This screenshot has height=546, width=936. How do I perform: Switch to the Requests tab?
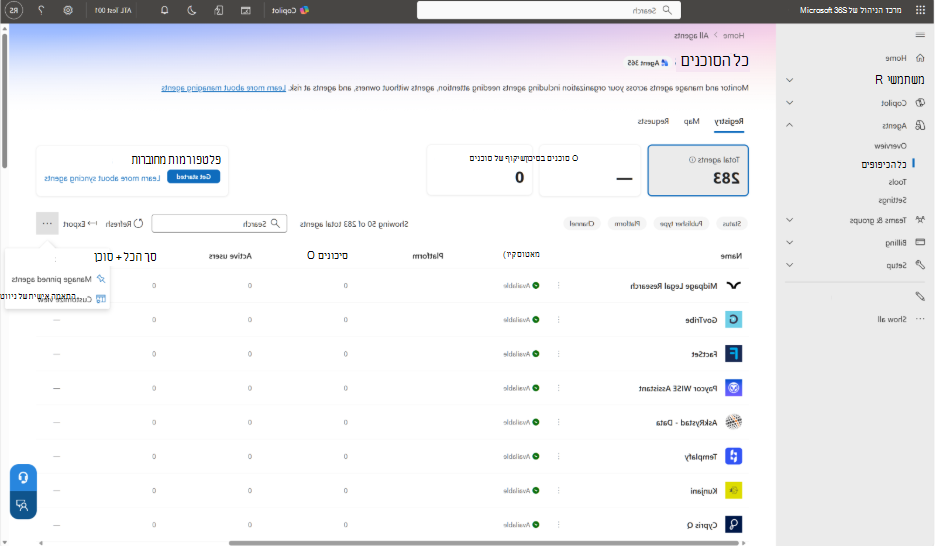pyautogui.click(x=653, y=121)
